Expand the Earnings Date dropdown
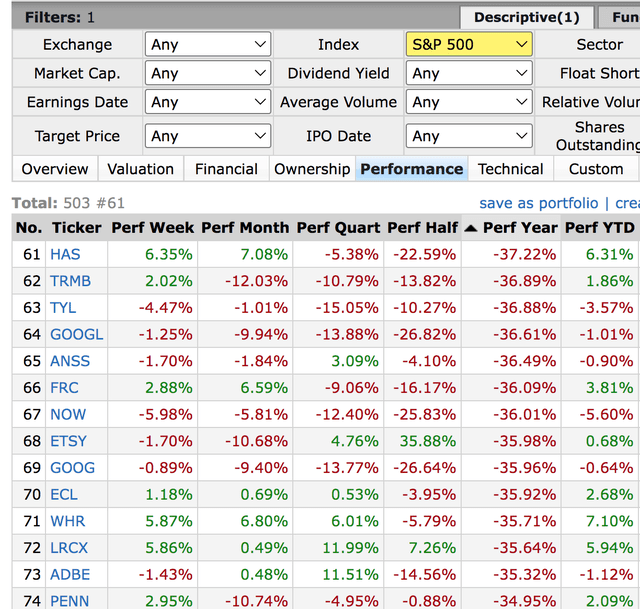Image resolution: width=640 pixels, height=609 pixels. click(208, 102)
